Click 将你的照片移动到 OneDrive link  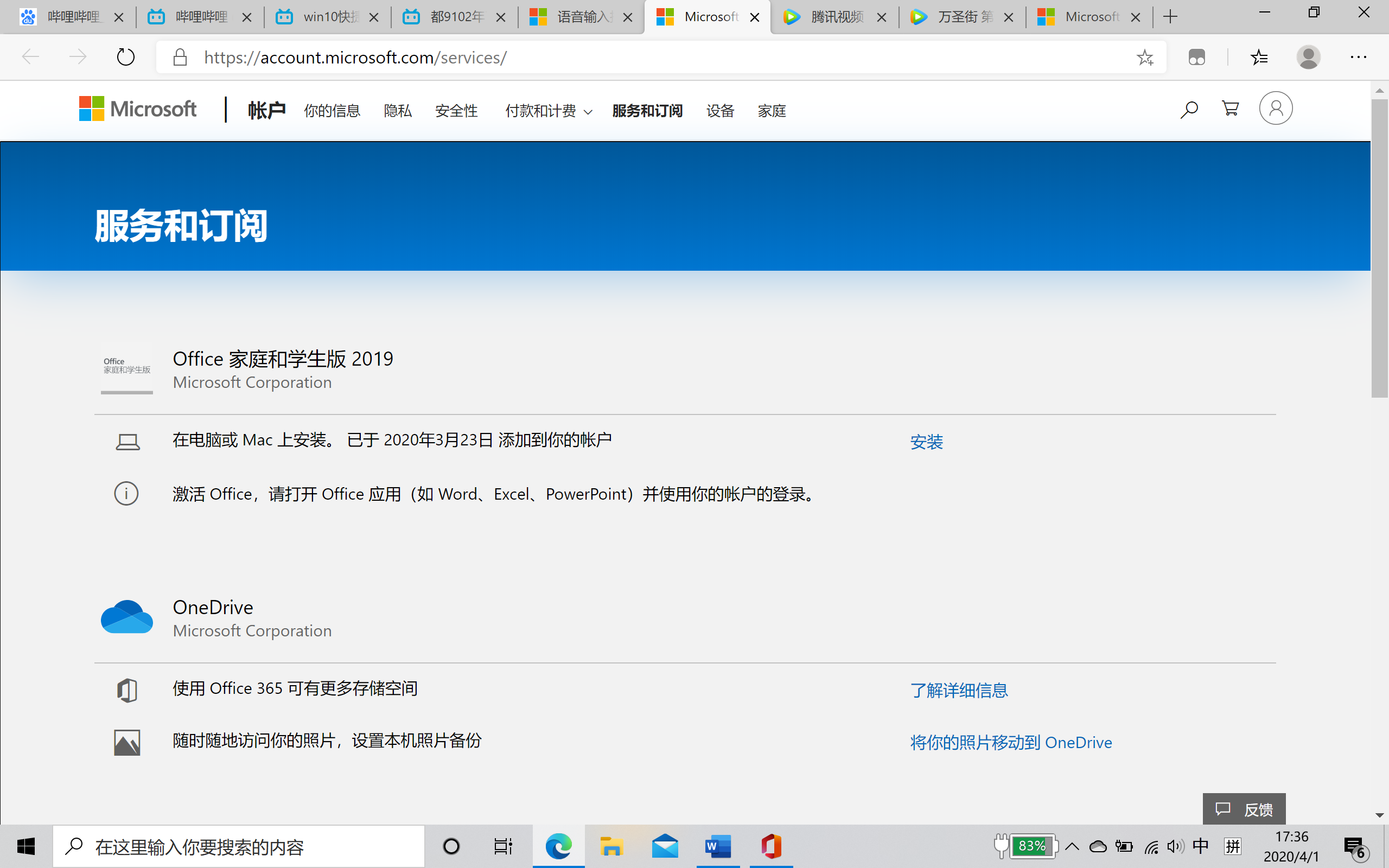point(1011,743)
